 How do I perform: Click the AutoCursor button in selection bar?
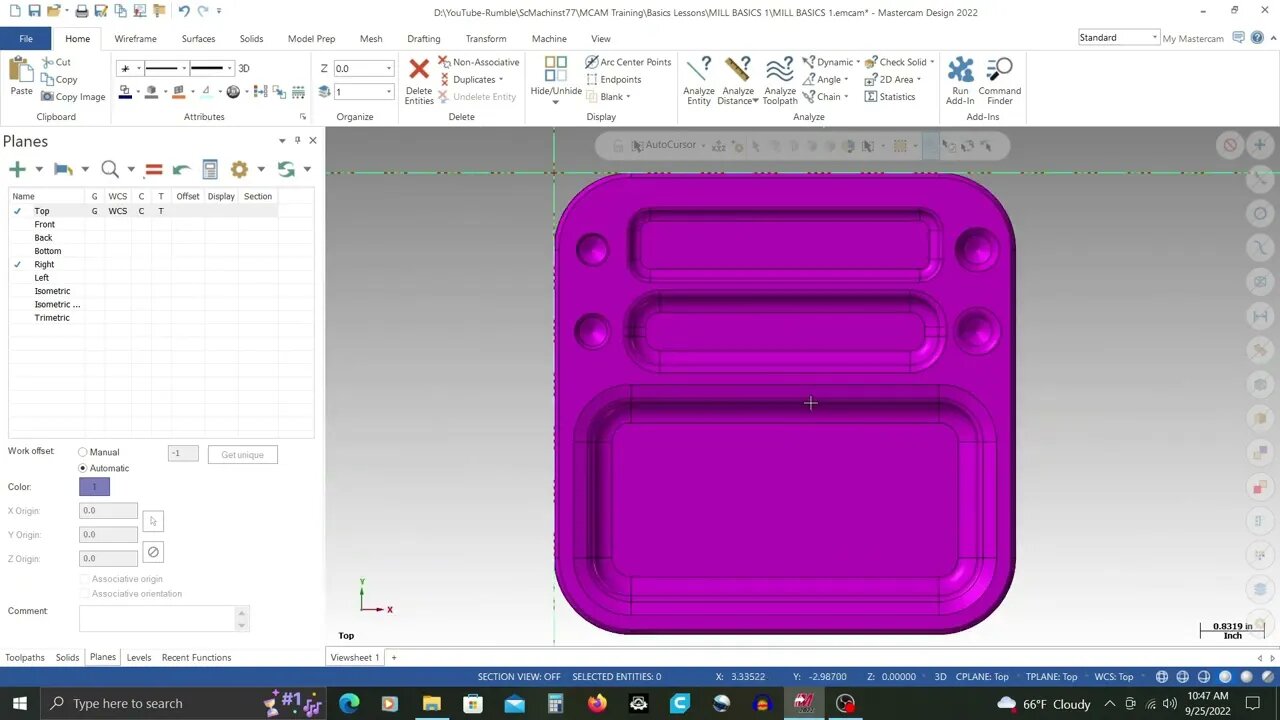click(x=663, y=145)
